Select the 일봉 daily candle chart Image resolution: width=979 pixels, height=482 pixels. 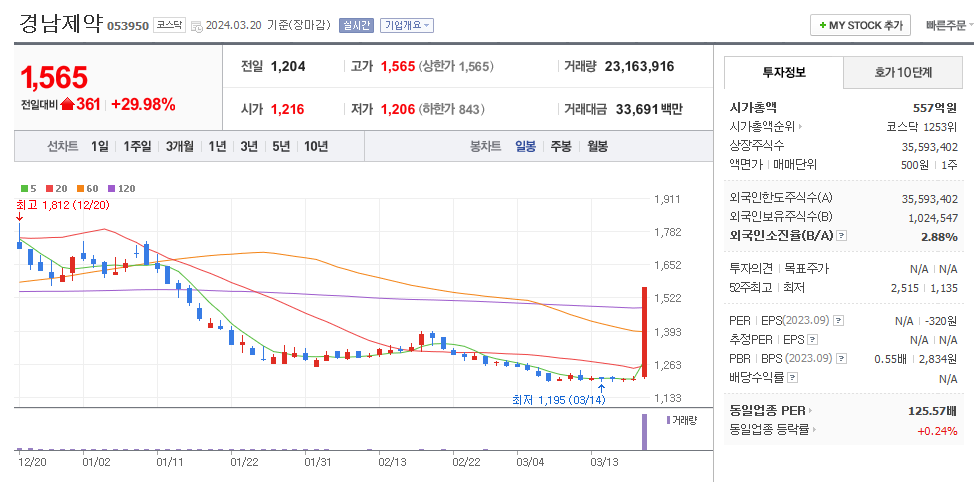coord(525,147)
